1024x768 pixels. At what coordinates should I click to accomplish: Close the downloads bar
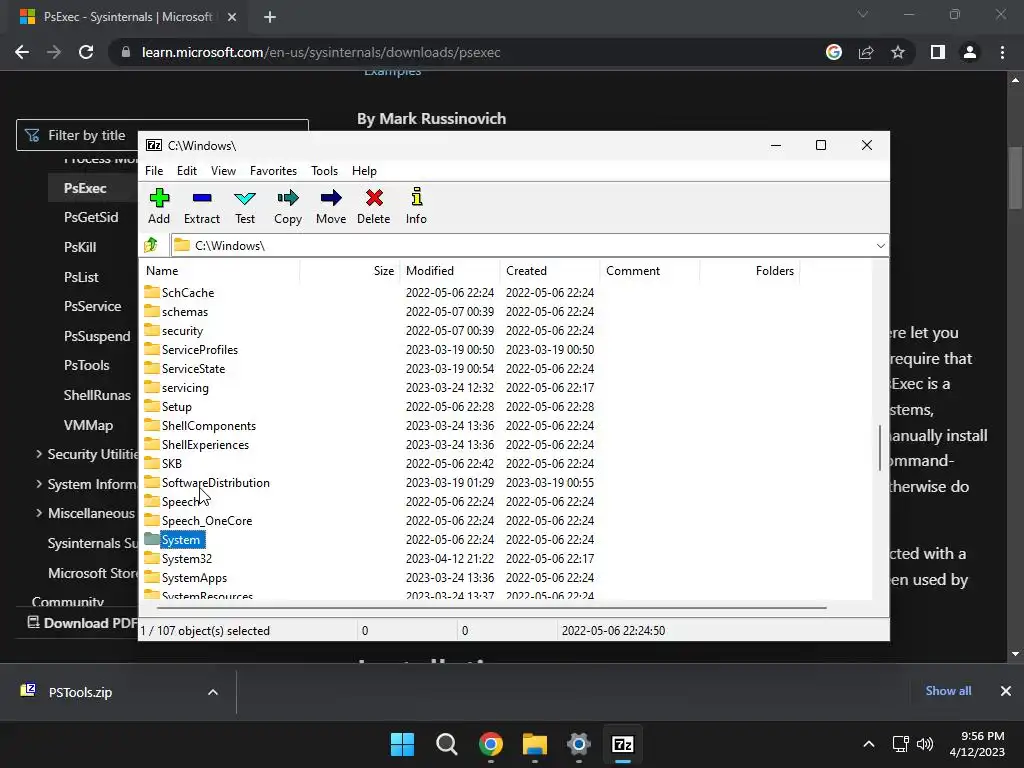coord(1006,691)
